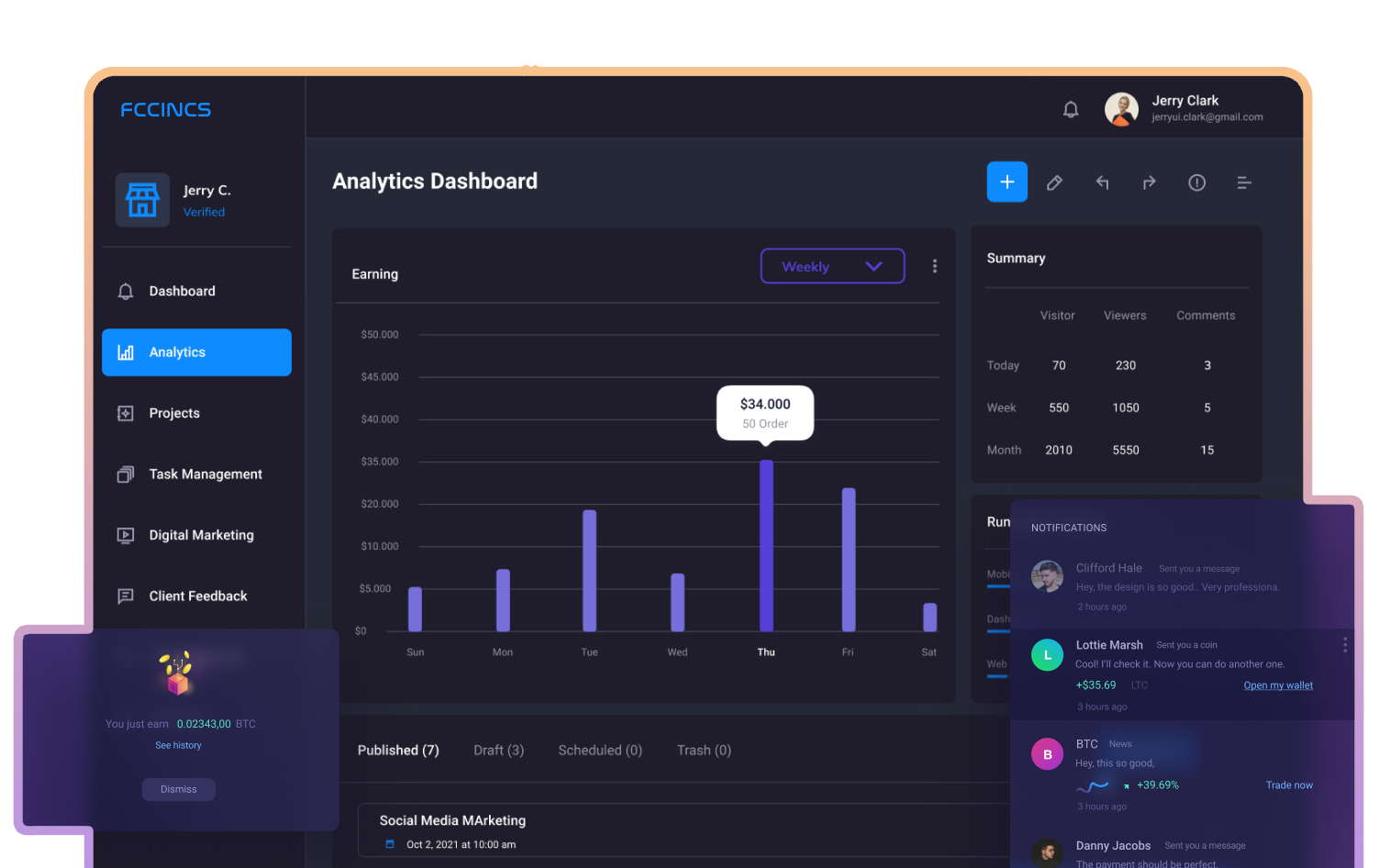Expand the Weekly period dropdown
Viewport: 1379px width, 868px height.
coord(832,266)
